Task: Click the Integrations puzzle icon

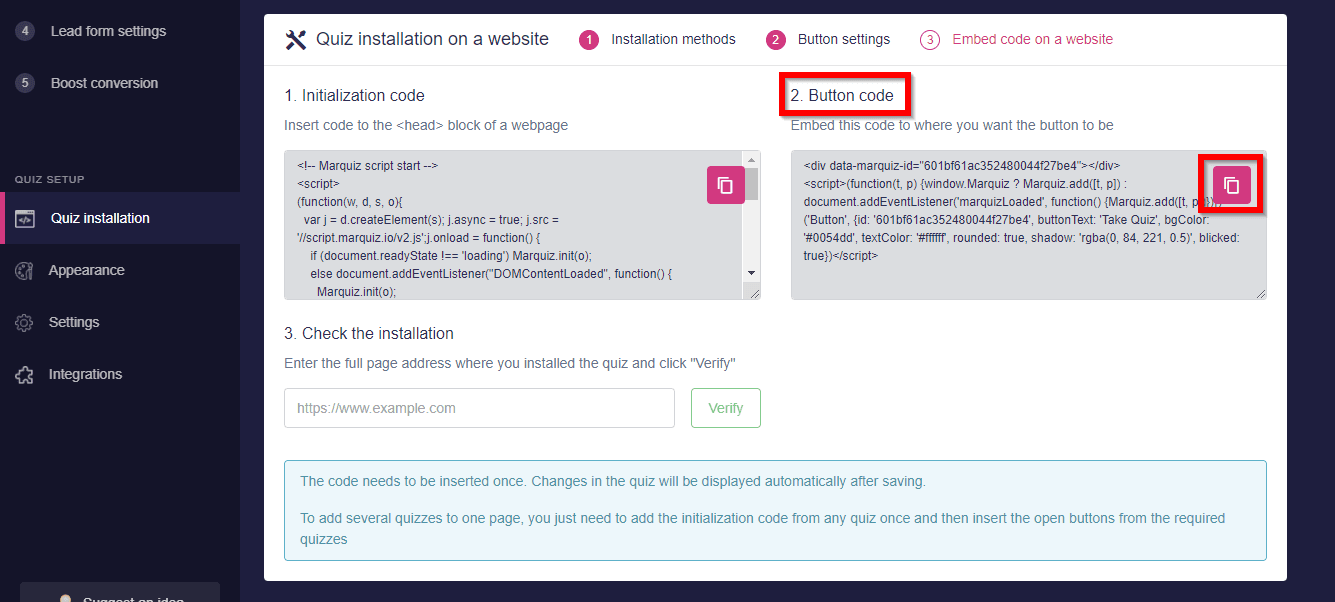Action: pyautogui.click(x=24, y=374)
